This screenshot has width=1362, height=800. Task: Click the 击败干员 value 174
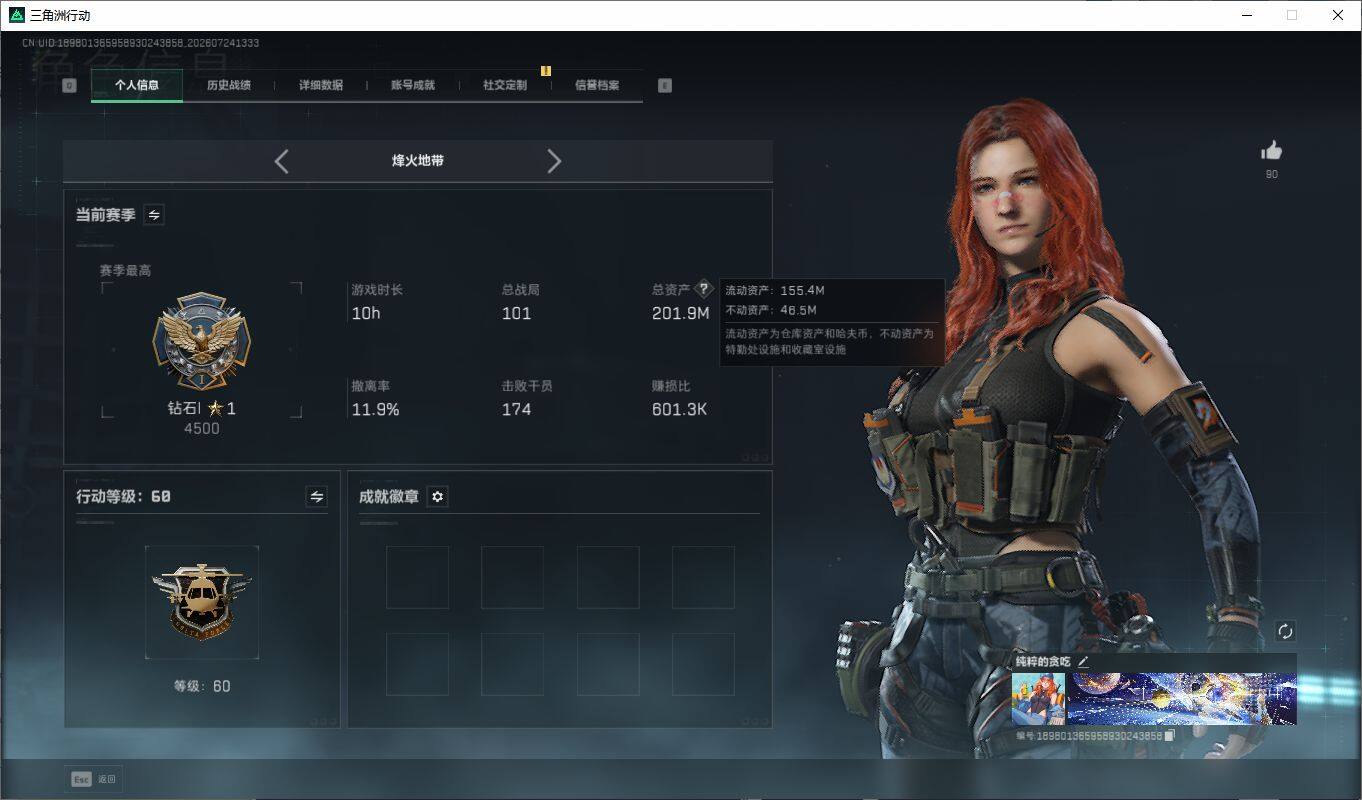tap(516, 409)
